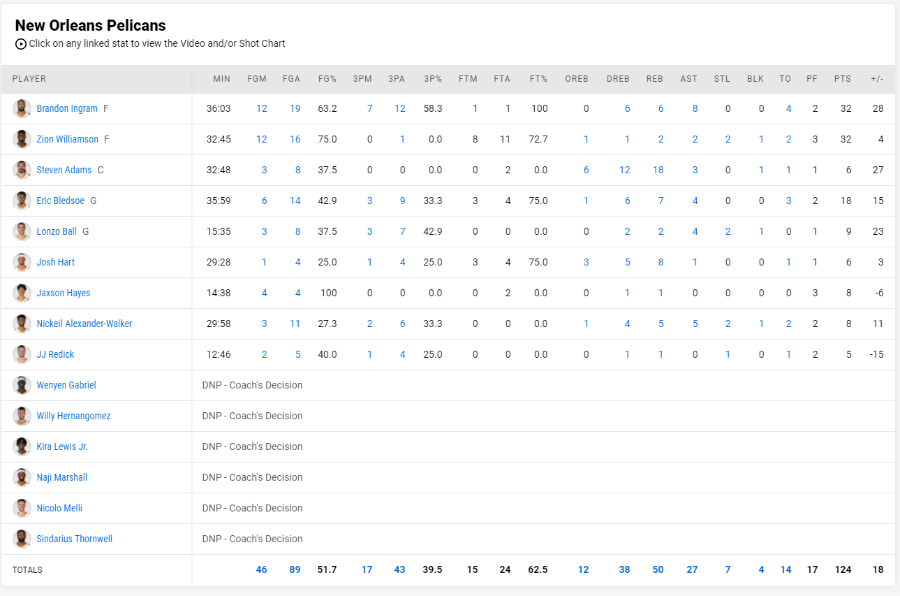
Task: Click Jaxson Hayes' headshot image
Action: click(22, 293)
